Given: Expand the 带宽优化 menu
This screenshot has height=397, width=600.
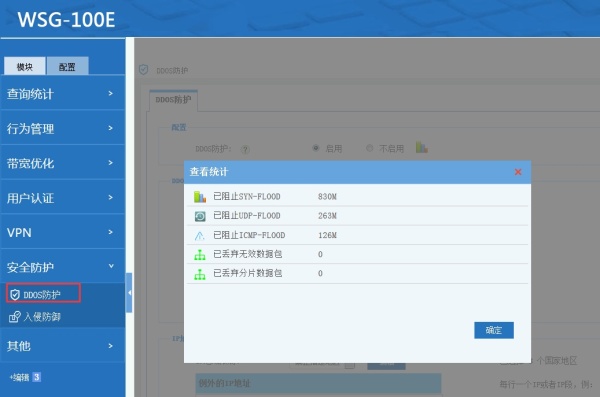Looking at the screenshot, I should 62,163.
